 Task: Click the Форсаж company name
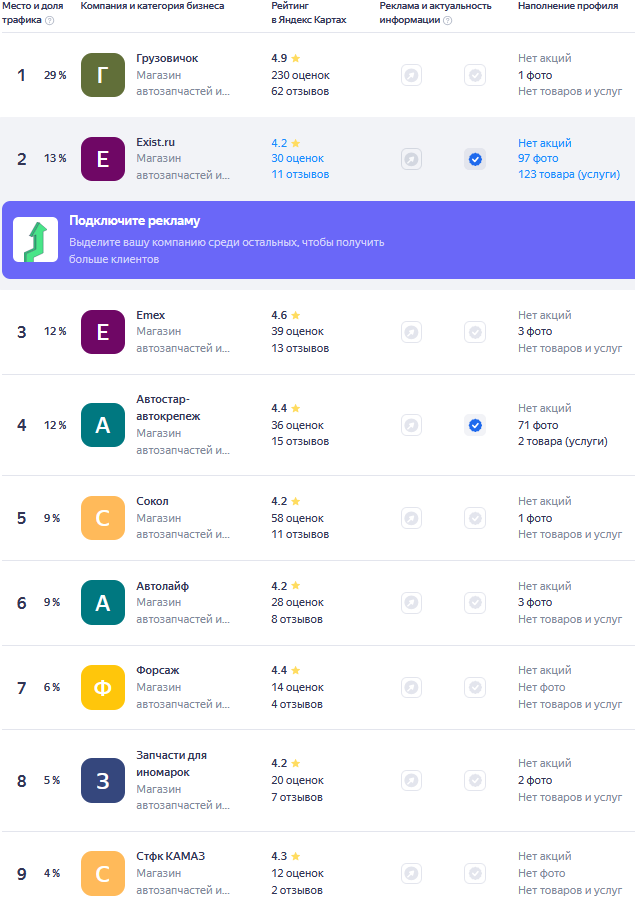pos(158,670)
